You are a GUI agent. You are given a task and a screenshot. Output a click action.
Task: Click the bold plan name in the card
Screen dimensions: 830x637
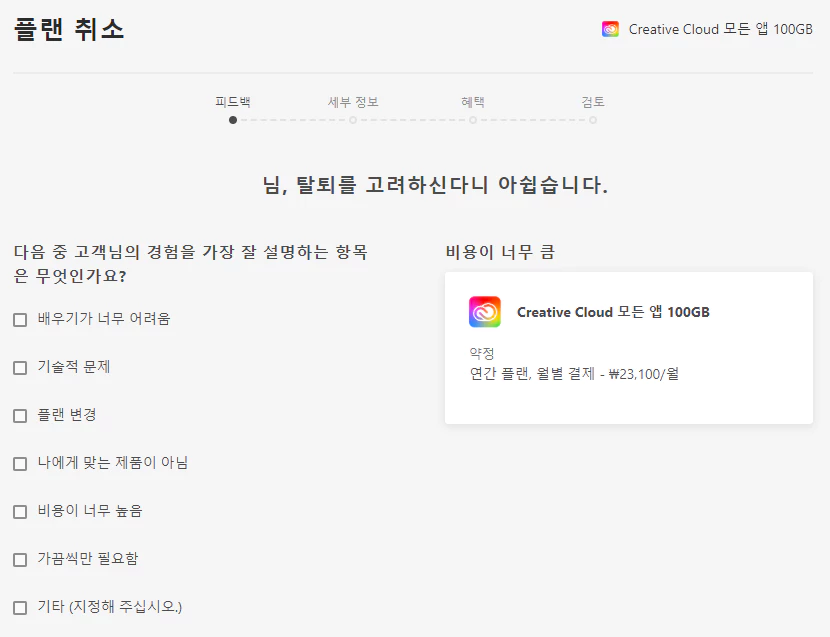613,312
